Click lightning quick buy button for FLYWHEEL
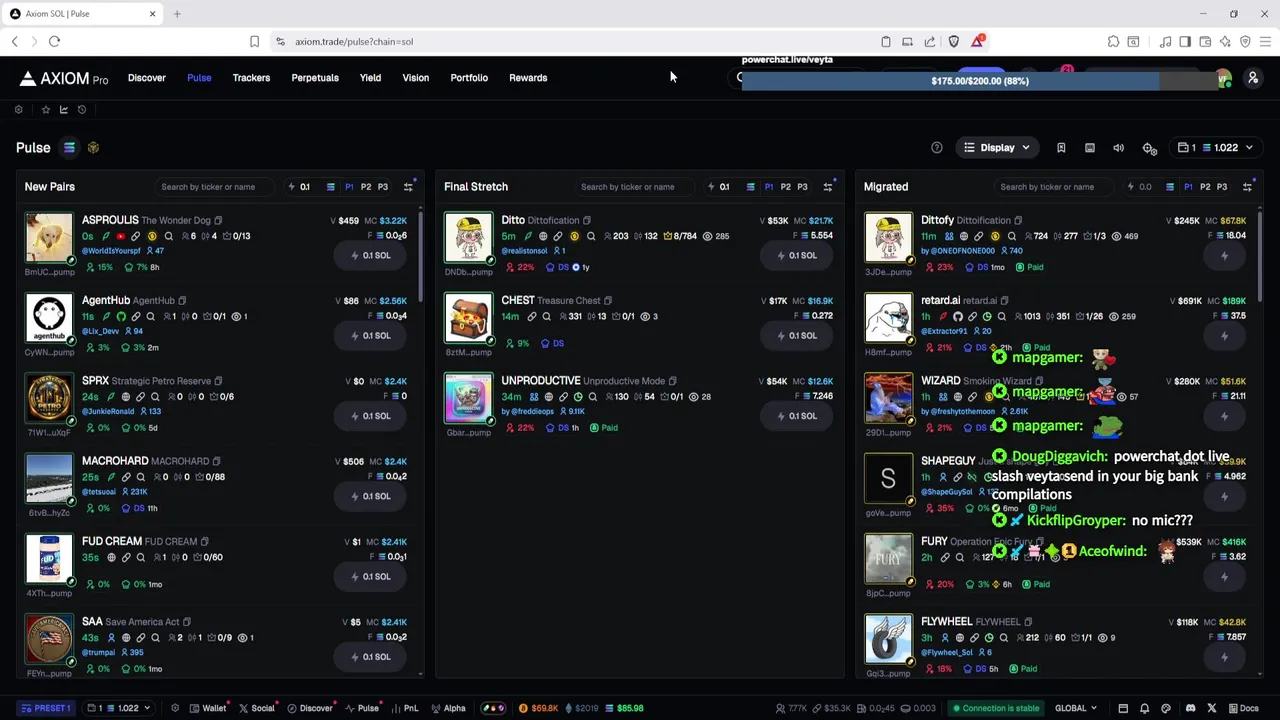The height and width of the screenshot is (720, 1280). coord(1224,657)
